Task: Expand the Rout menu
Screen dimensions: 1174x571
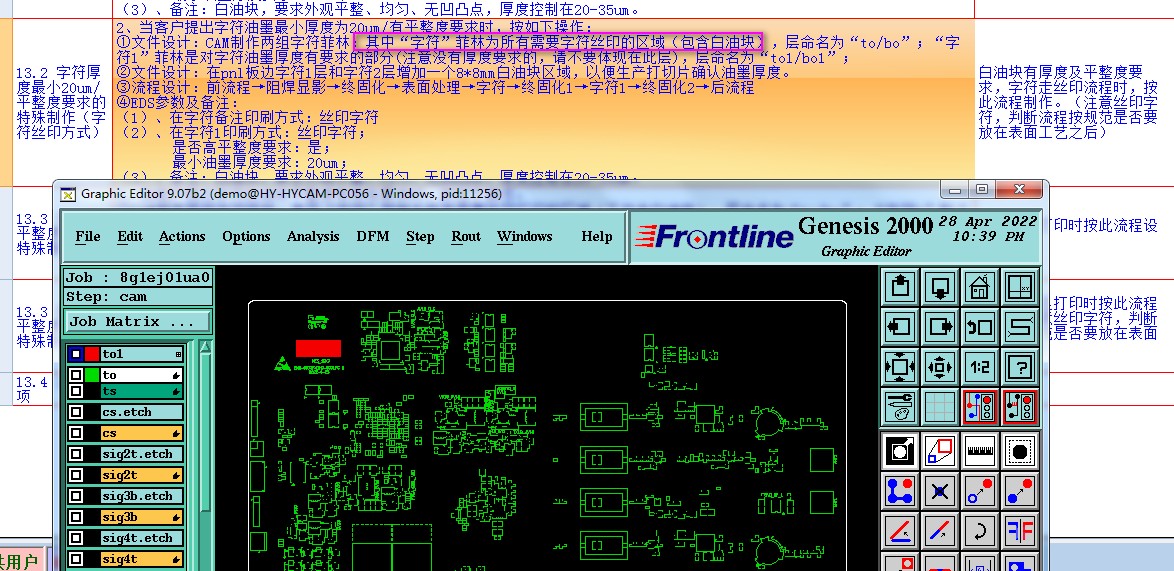Action: 466,236
